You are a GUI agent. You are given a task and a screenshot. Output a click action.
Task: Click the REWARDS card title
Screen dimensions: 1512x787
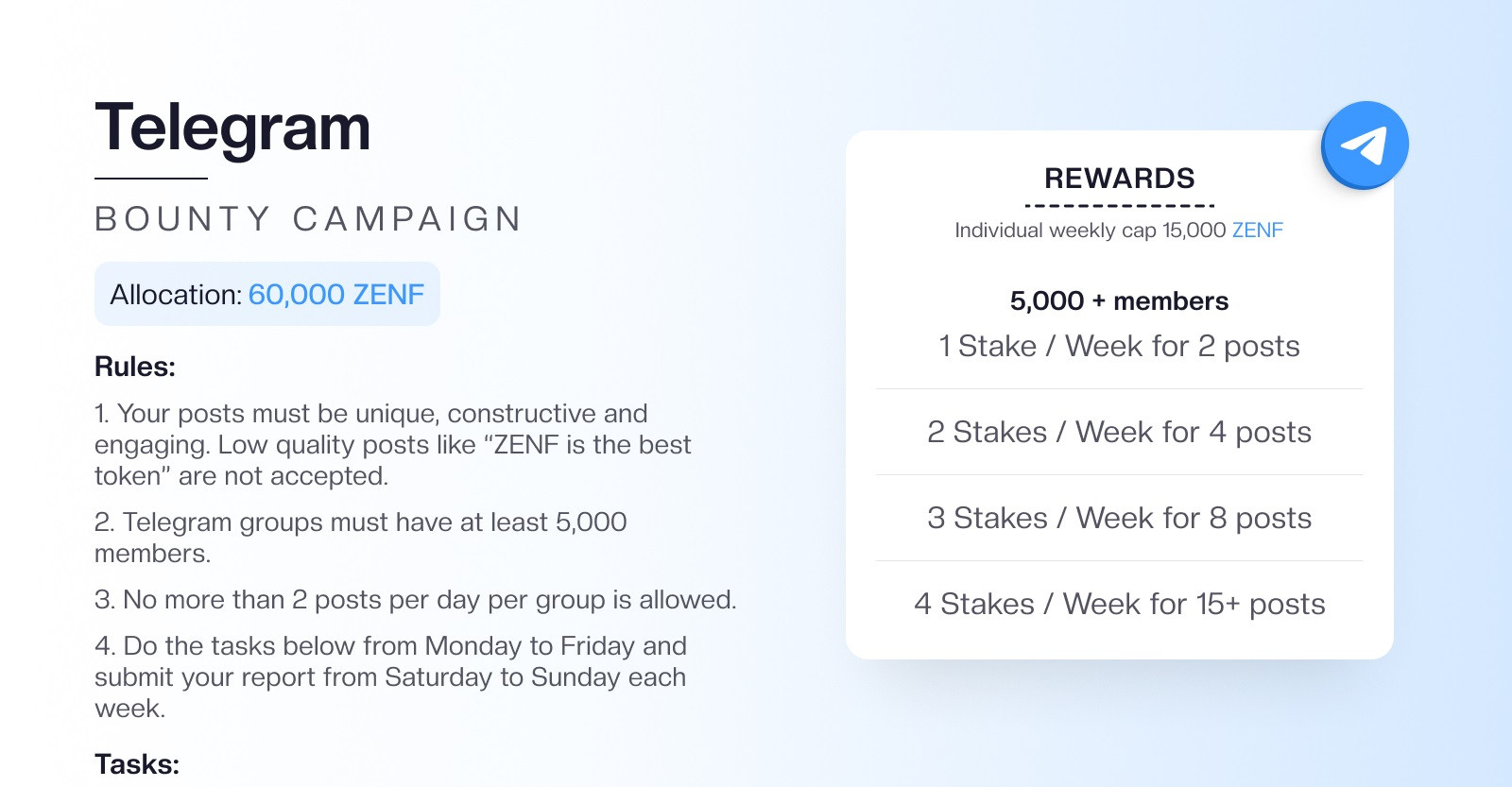[x=1120, y=179]
